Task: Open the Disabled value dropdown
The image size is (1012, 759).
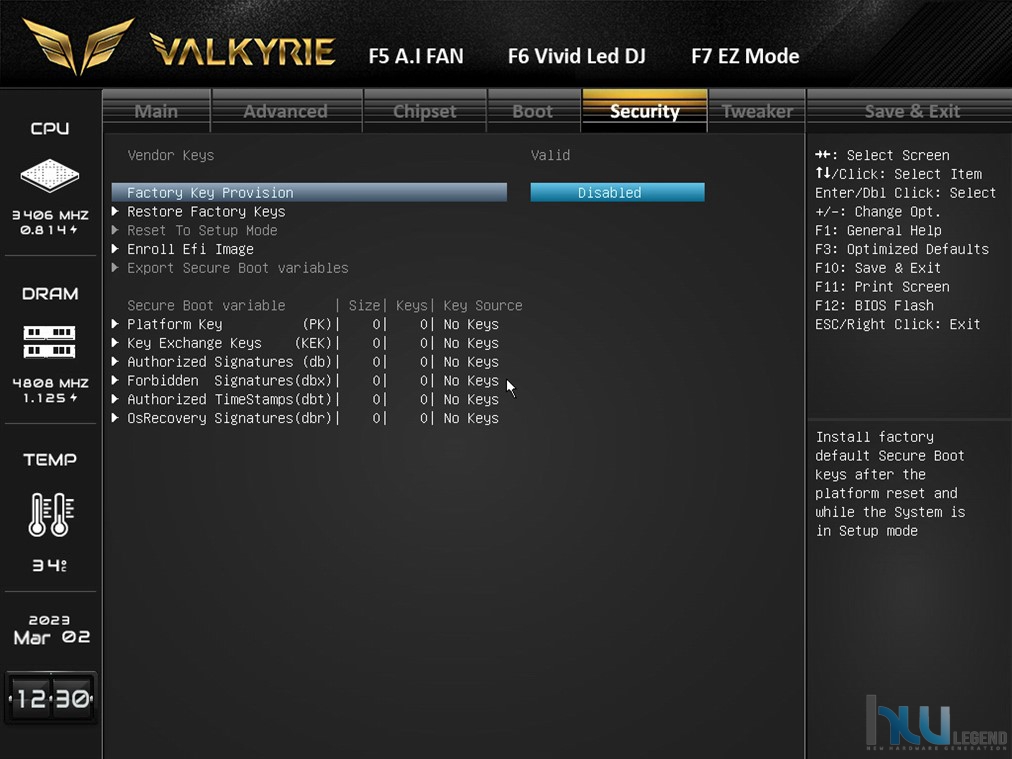Action: tap(618, 192)
